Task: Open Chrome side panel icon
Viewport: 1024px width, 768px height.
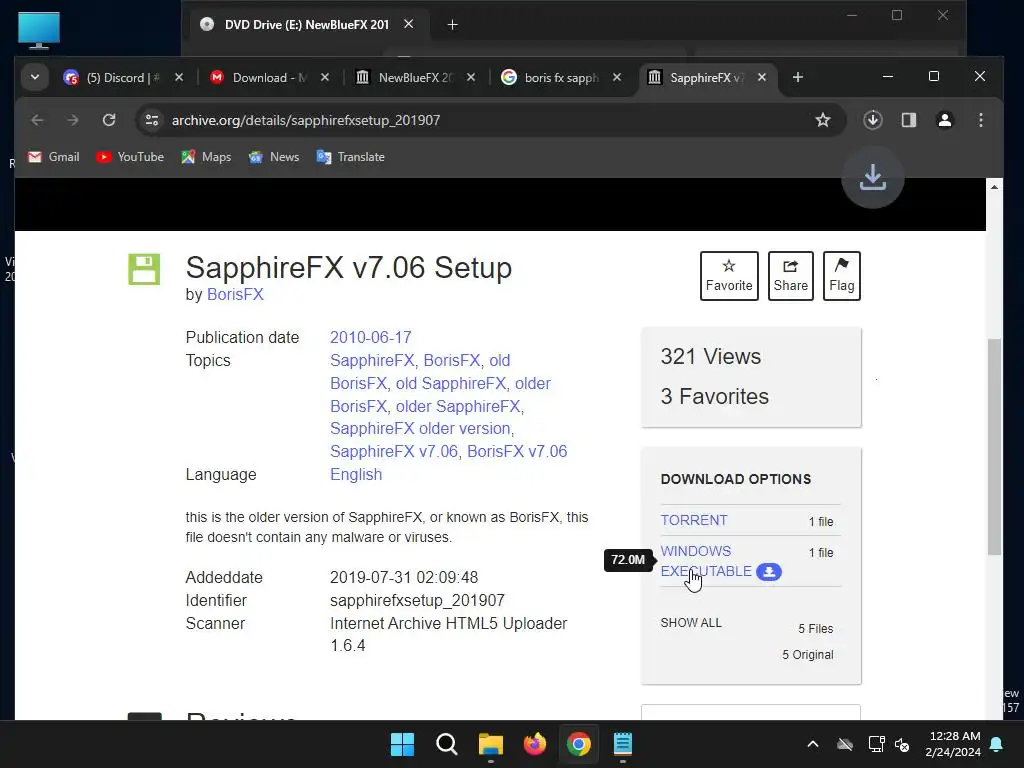Action: 909,120
